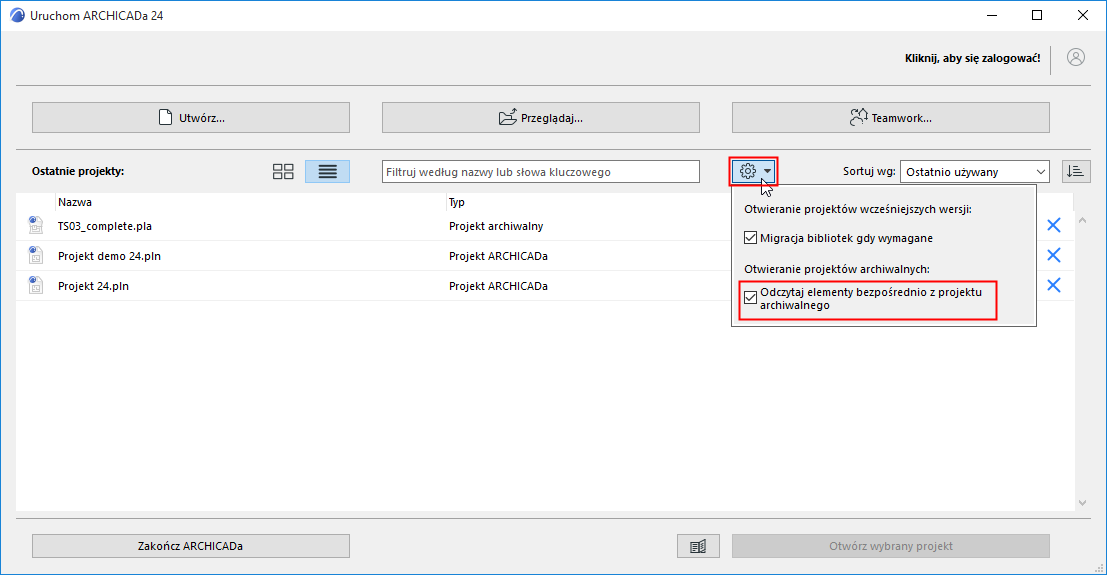This screenshot has height=575, width=1107.
Task: Click the TS03_complete.pla file icon
Action: [x=35, y=225]
